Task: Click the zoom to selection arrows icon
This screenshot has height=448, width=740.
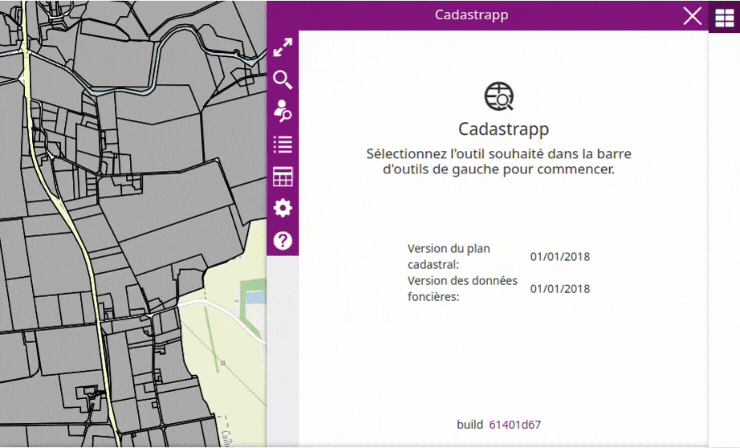Action: (283, 47)
